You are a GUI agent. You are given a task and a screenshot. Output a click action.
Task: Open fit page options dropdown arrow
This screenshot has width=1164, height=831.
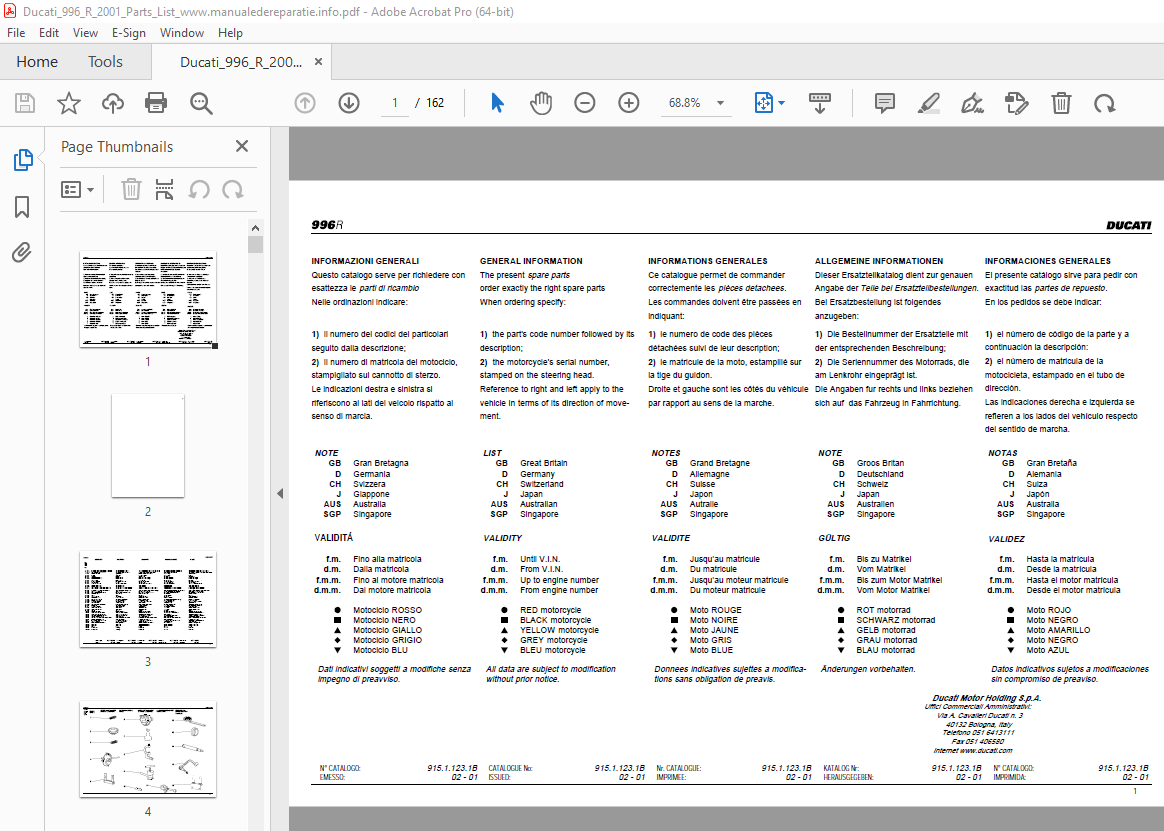click(x=781, y=103)
